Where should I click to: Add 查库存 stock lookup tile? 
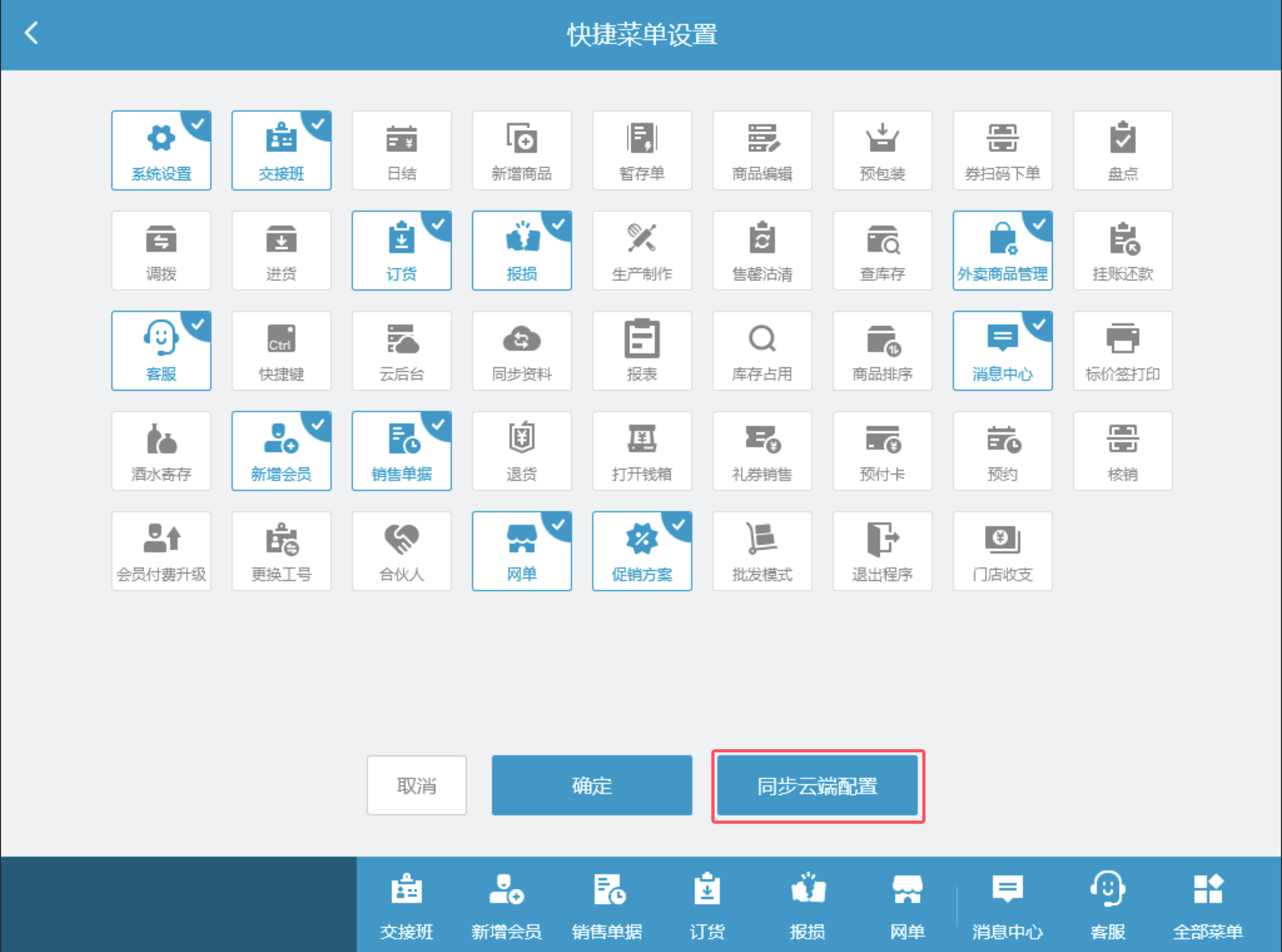point(882,250)
